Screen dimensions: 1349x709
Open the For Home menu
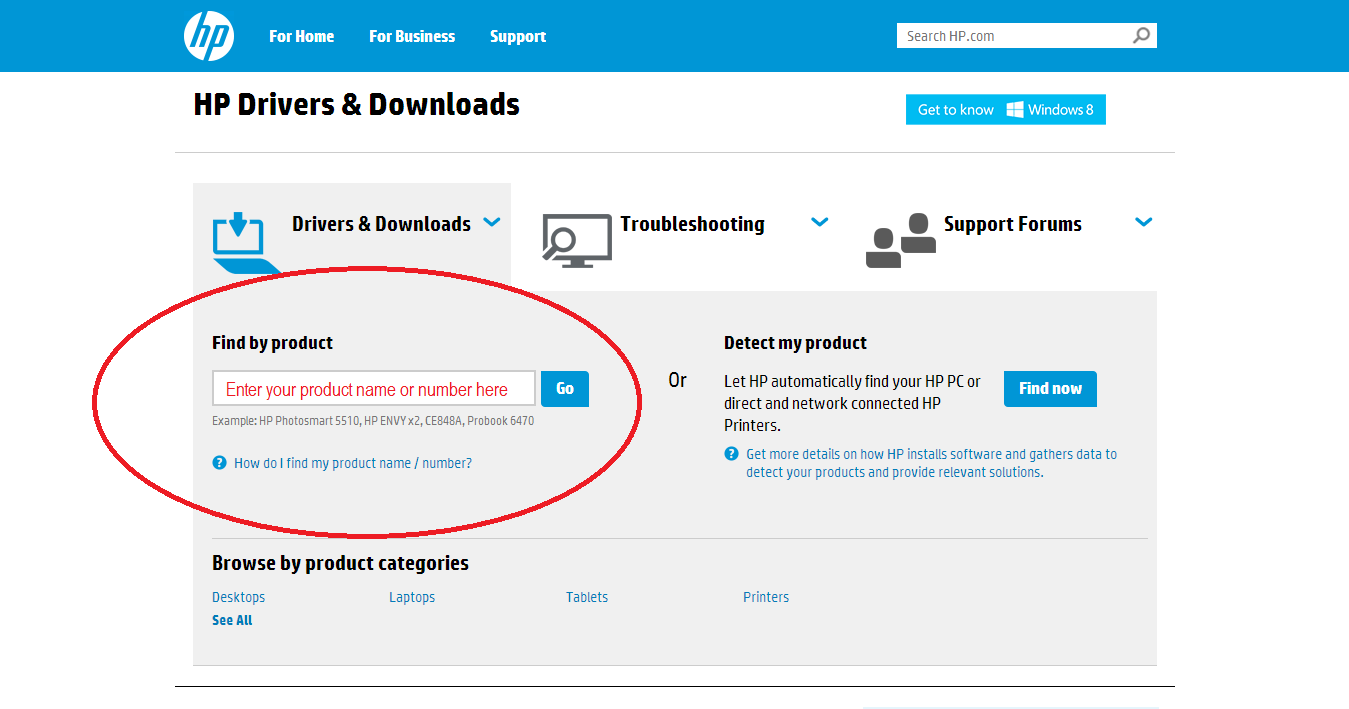(x=301, y=36)
